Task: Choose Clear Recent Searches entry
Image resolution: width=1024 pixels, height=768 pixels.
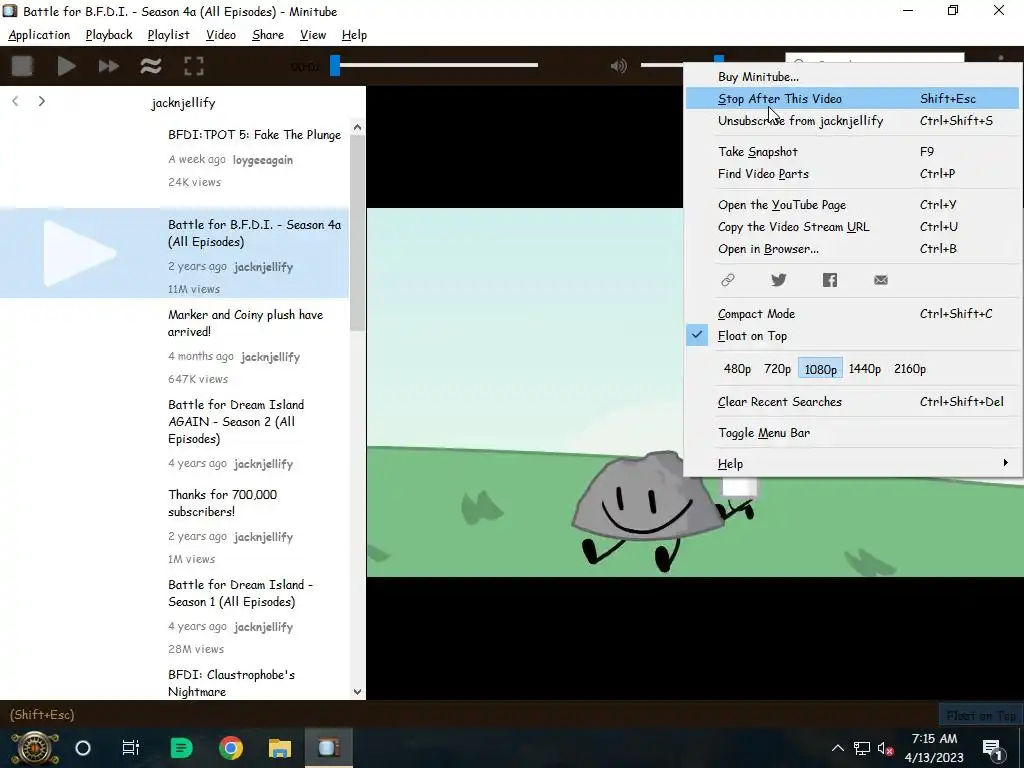Action: tap(852, 402)
